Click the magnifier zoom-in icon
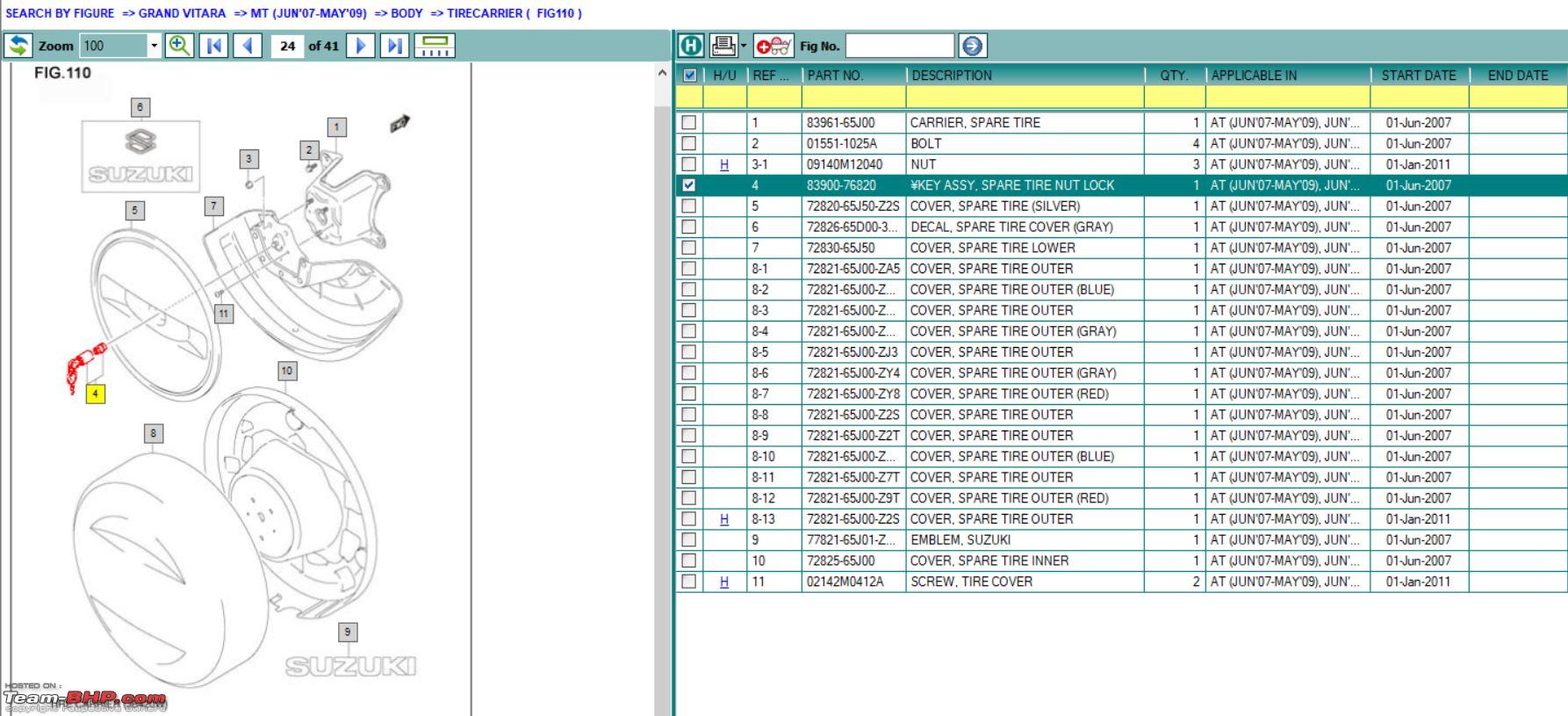The image size is (1568, 716). pos(179,46)
